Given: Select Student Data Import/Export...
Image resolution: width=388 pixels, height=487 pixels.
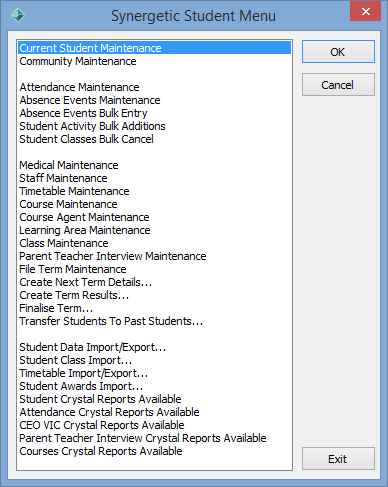Looking at the screenshot, I should click(x=92, y=347).
